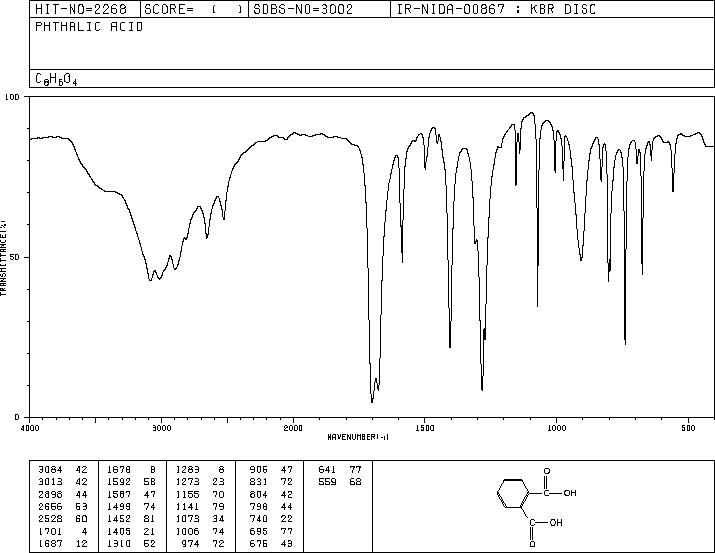715x553 pixels.
Task: Click the 3000 wavenumber axis label
Action: coord(161,428)
